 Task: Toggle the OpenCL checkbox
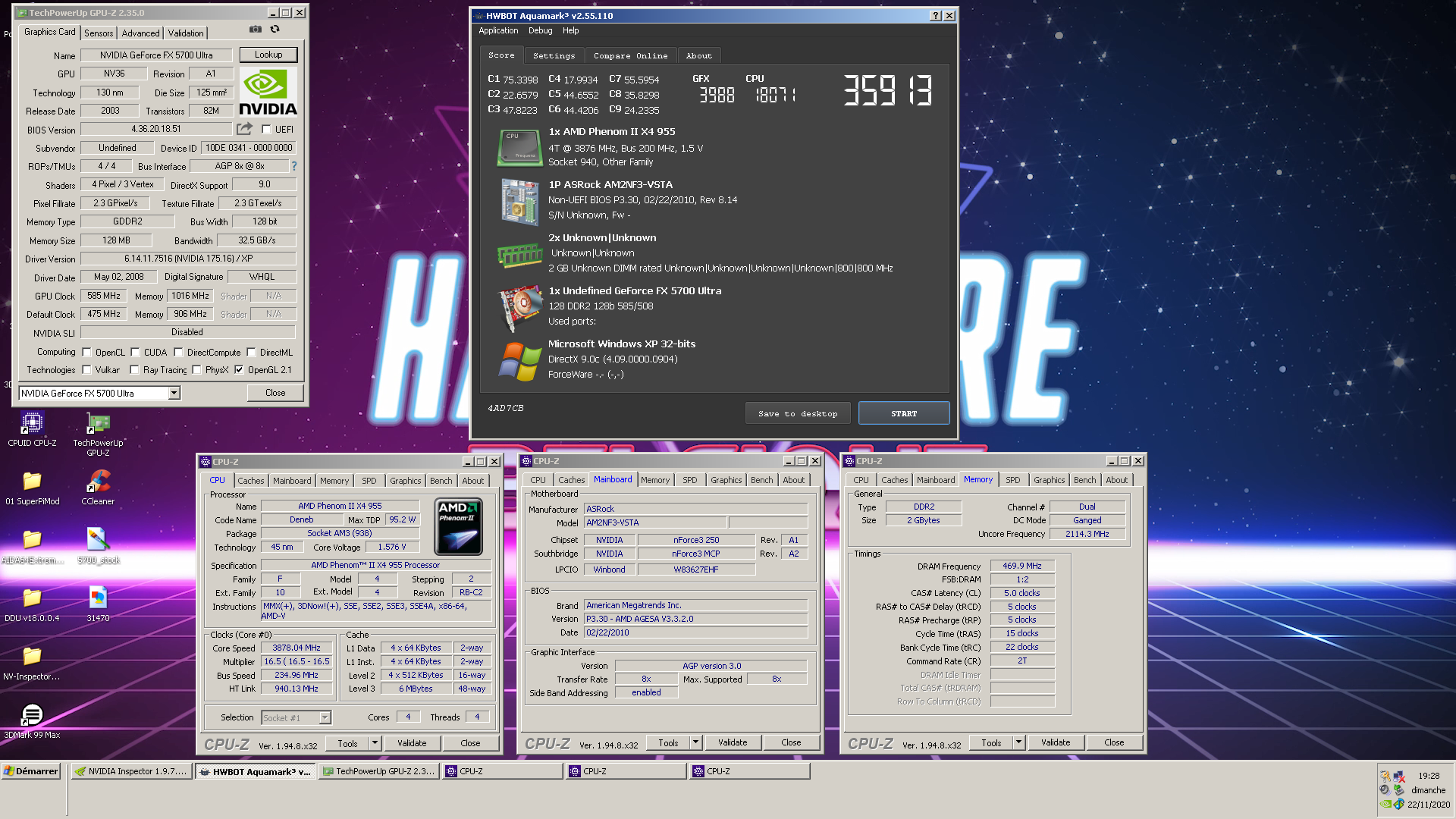(x=86, y=353)
